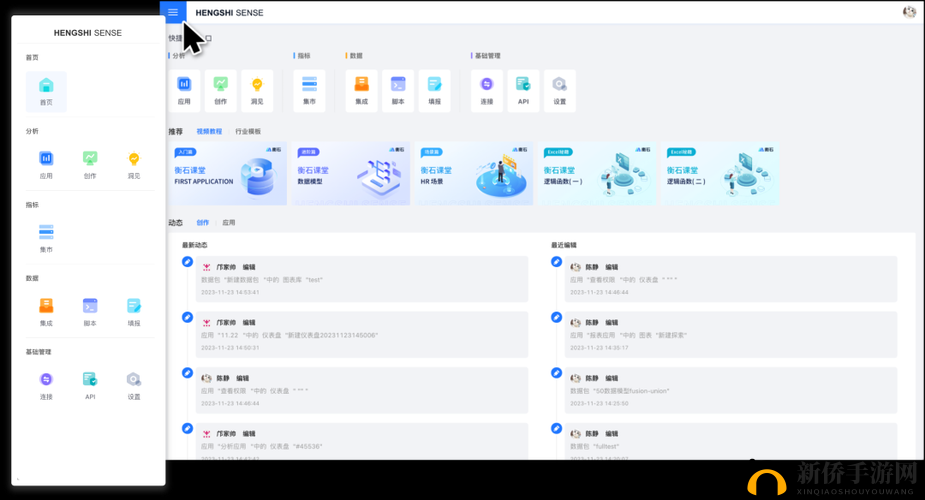Viewport: 925px width, 500px height.
Task: Click 填报 shortcut on the home page
Action: click(x=435, y=91)
